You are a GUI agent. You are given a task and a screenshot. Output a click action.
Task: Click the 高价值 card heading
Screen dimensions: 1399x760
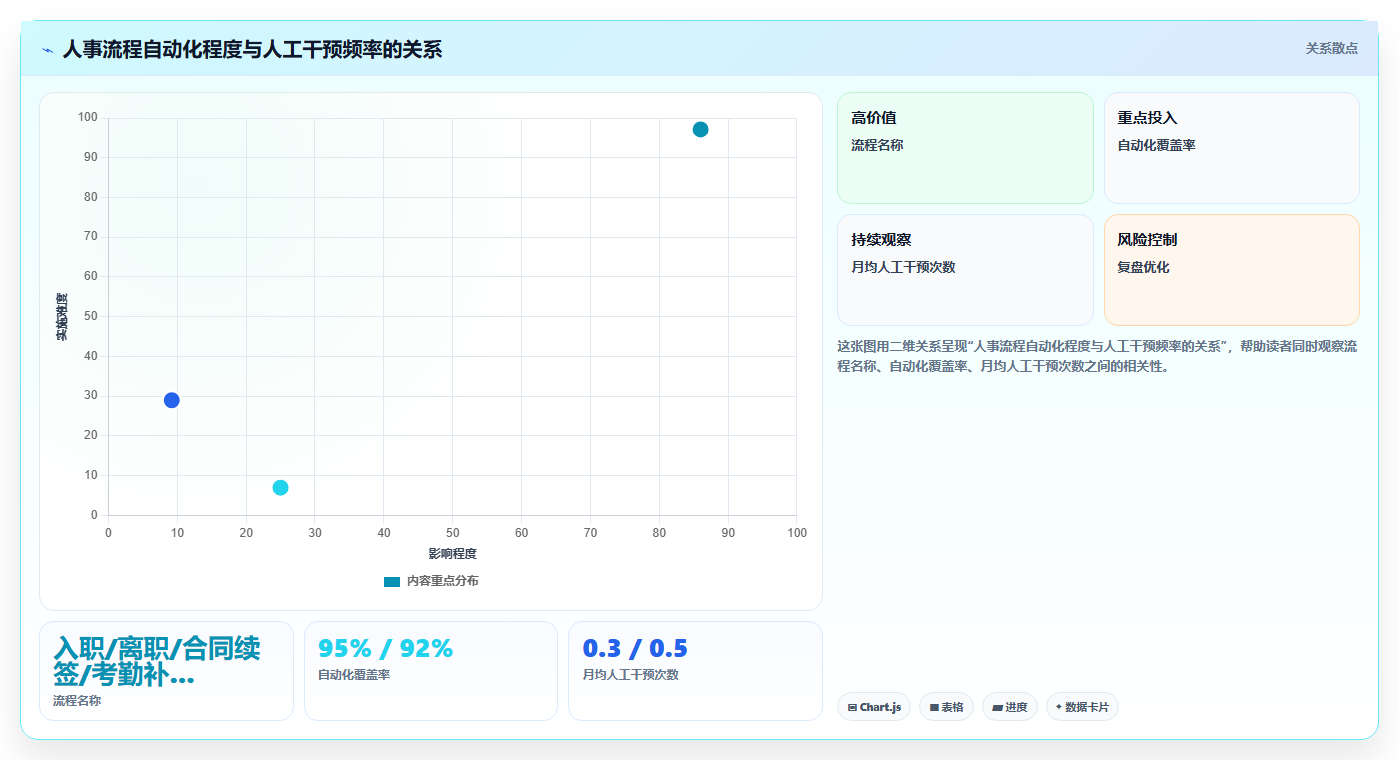click(874, 118)
